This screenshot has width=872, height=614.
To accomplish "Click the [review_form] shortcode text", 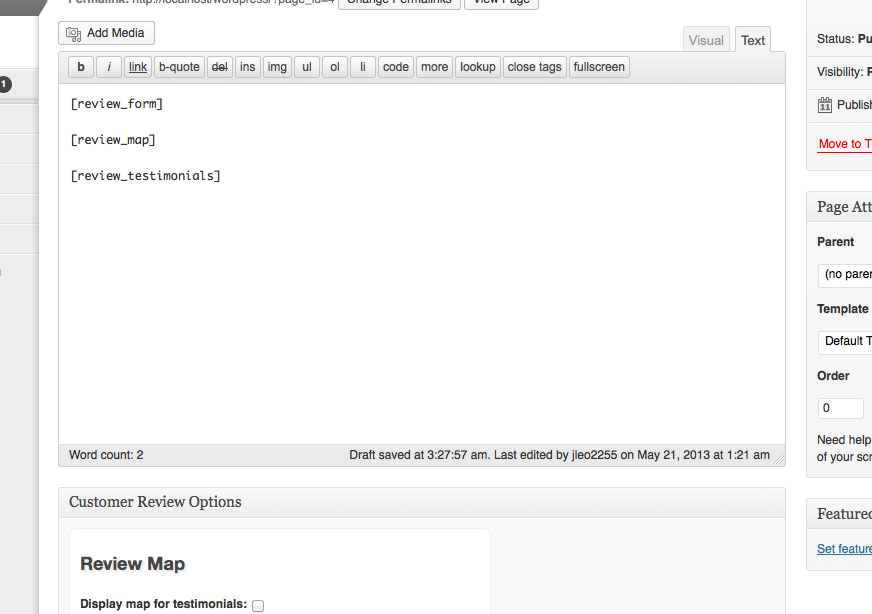I will 116,104.
